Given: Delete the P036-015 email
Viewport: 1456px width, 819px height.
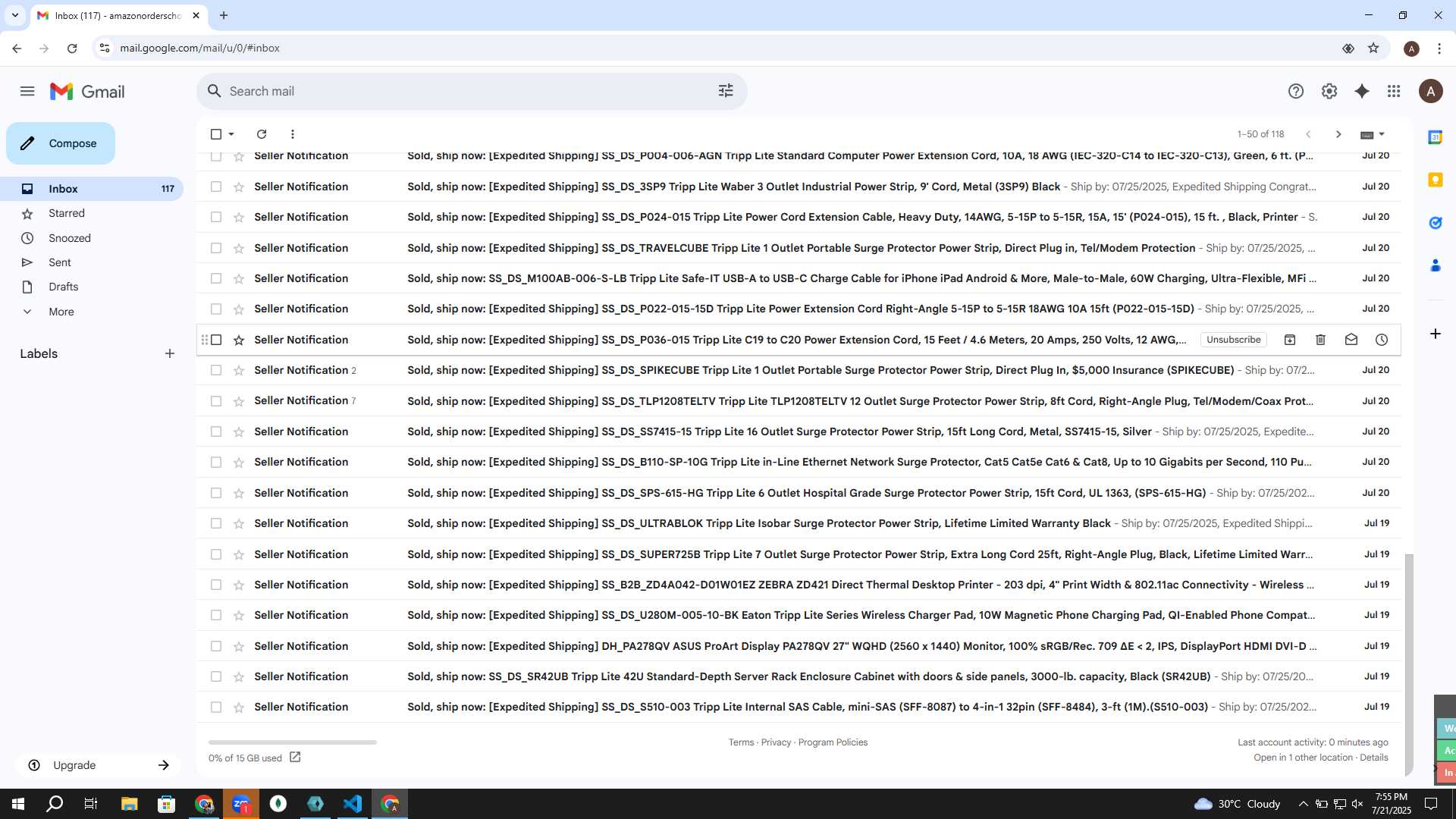Looking at the screenshot, I should click(1320, 340).
